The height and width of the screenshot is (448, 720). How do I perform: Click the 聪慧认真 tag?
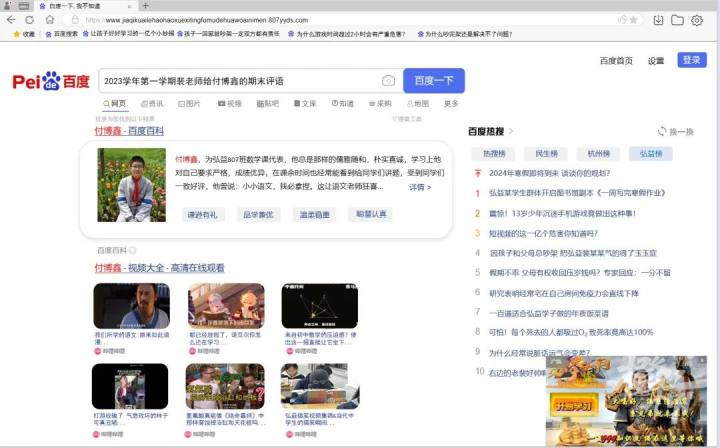coord(371,214)
